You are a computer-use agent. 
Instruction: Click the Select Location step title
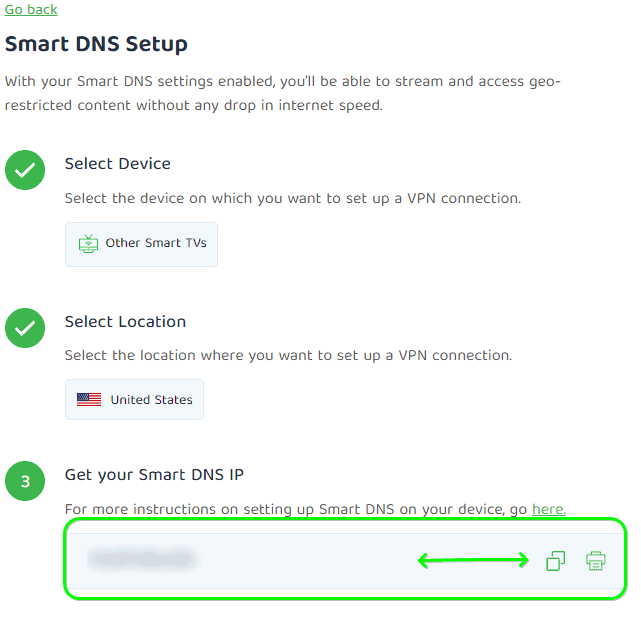[x=125, y=321]
